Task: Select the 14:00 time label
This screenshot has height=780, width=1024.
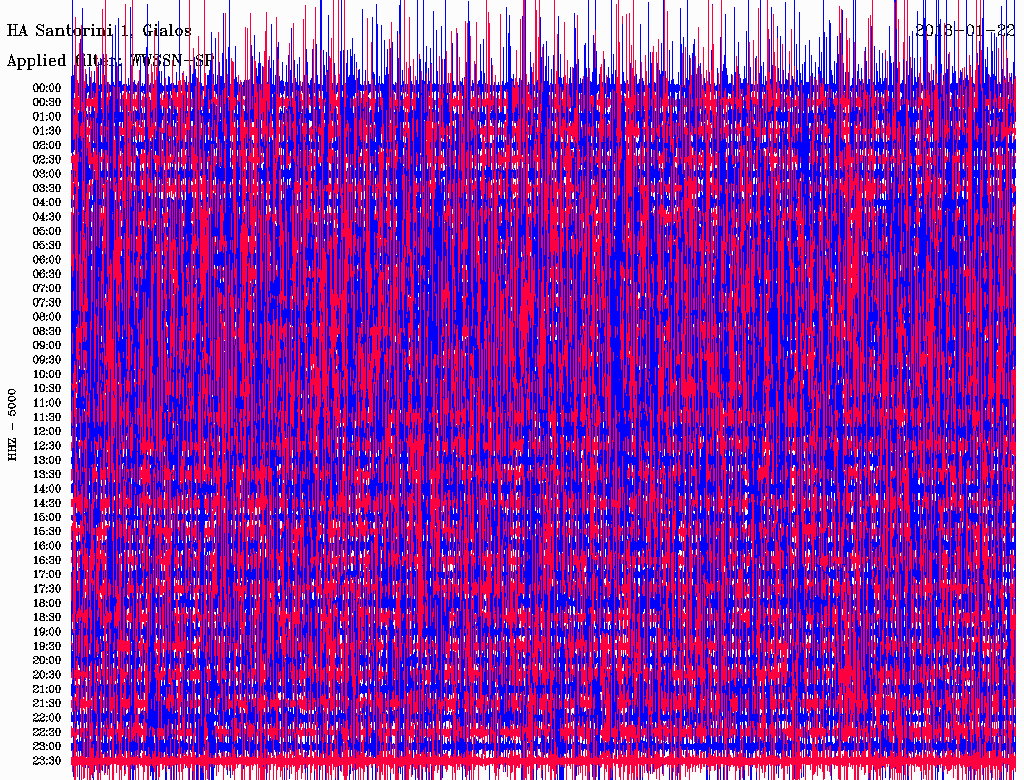Action: click(47, 489)
